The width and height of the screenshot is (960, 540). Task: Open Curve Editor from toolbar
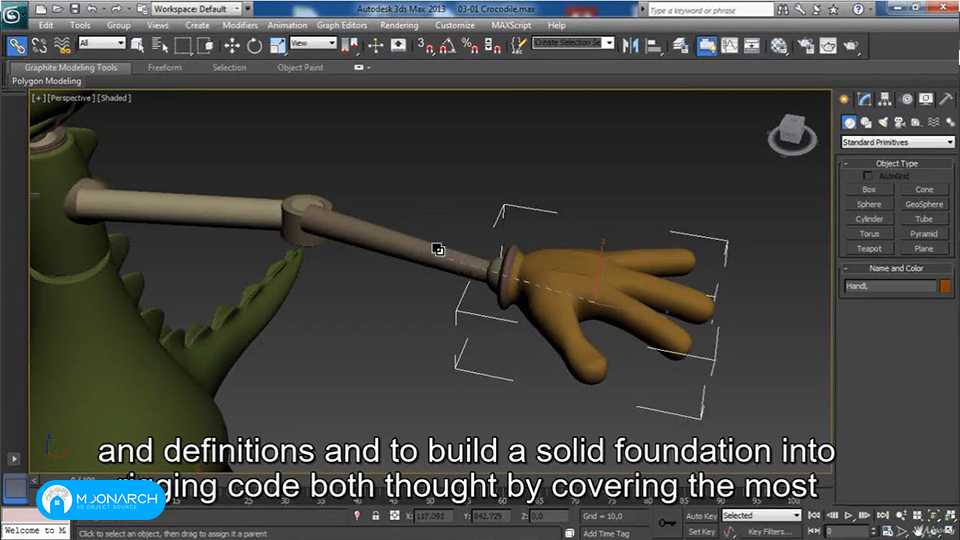tap(729, 45)
